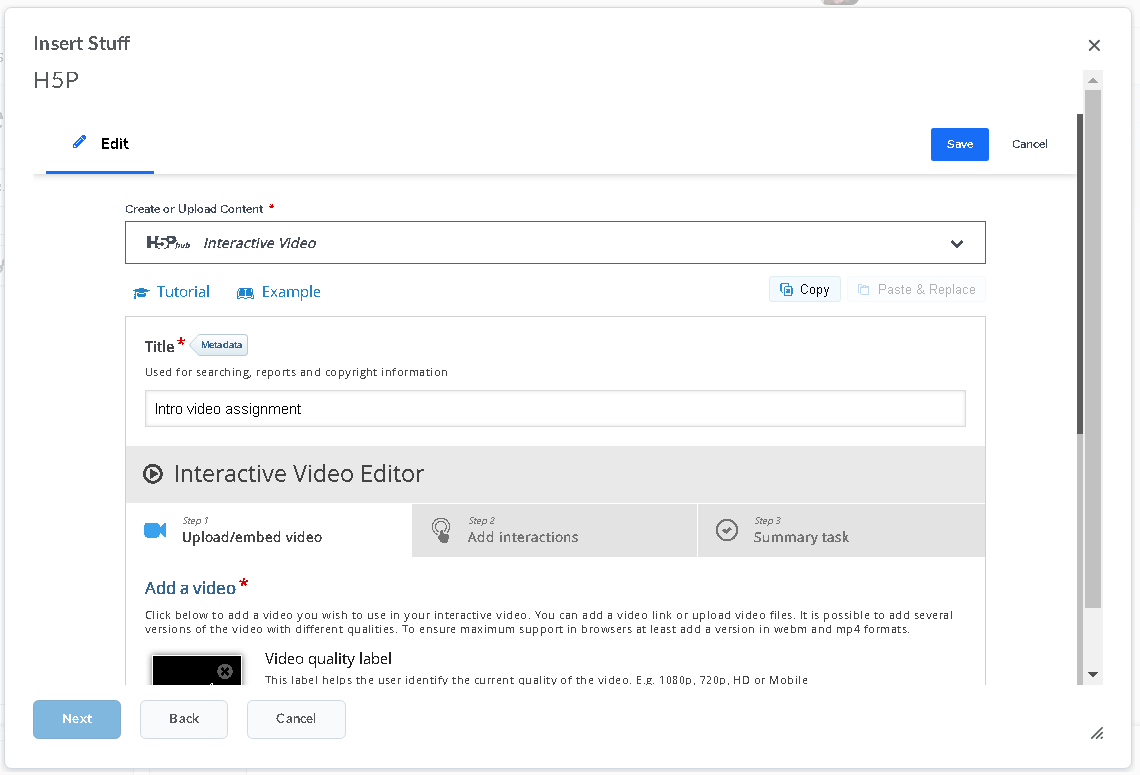Open the Tutorial link
Screen dimensions: 1140x775
(x=172, y=292)
